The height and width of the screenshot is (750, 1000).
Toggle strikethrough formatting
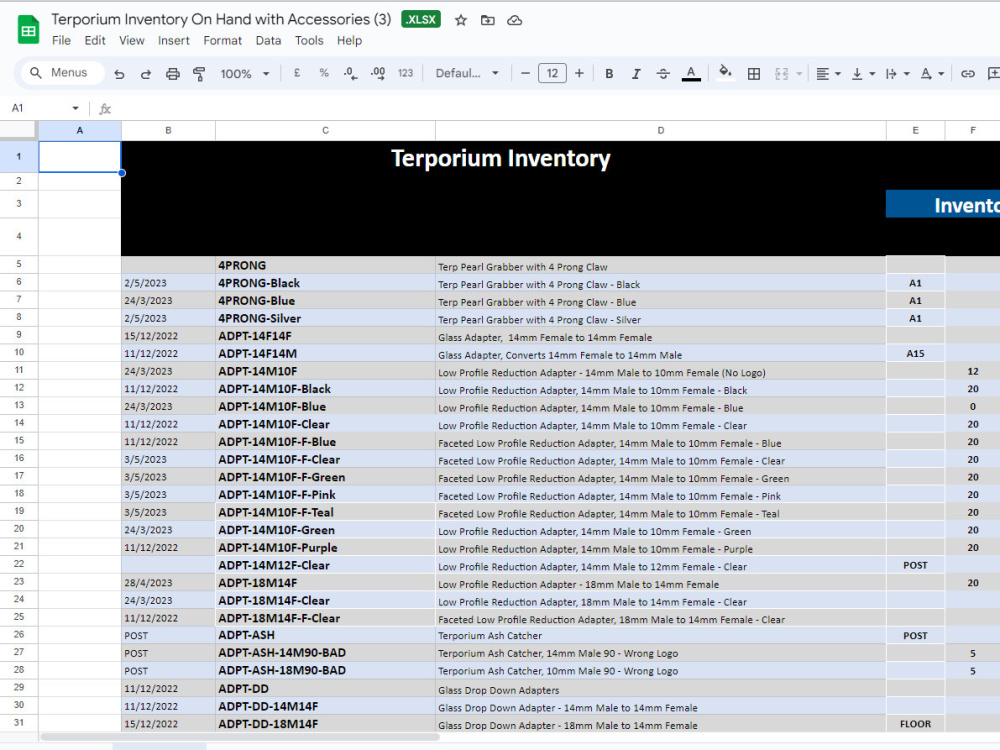[x=663, y=73]
